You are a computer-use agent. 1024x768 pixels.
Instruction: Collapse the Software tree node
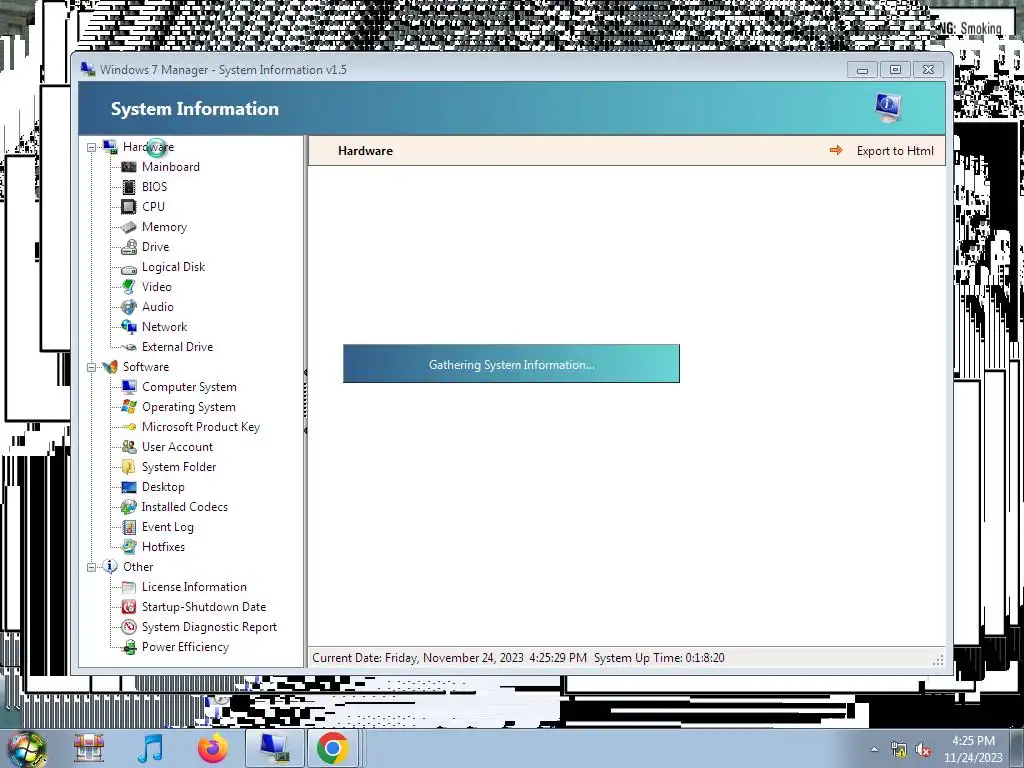91,368
